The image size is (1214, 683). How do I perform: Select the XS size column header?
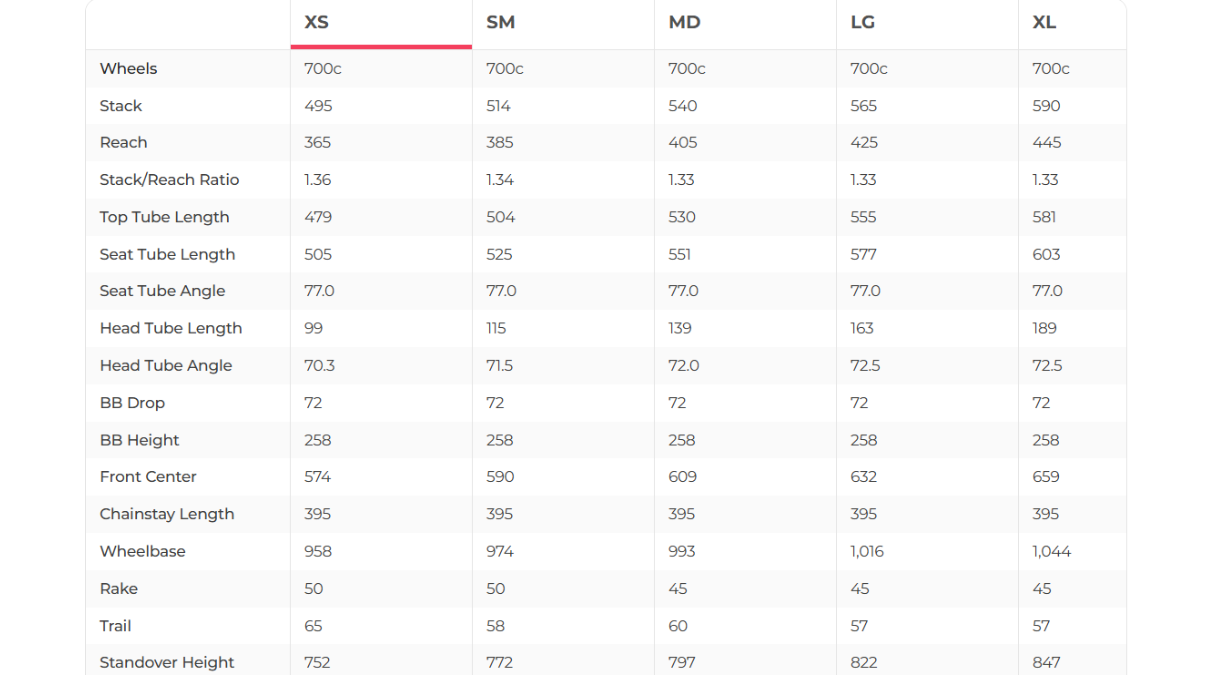tap(317, 22)
